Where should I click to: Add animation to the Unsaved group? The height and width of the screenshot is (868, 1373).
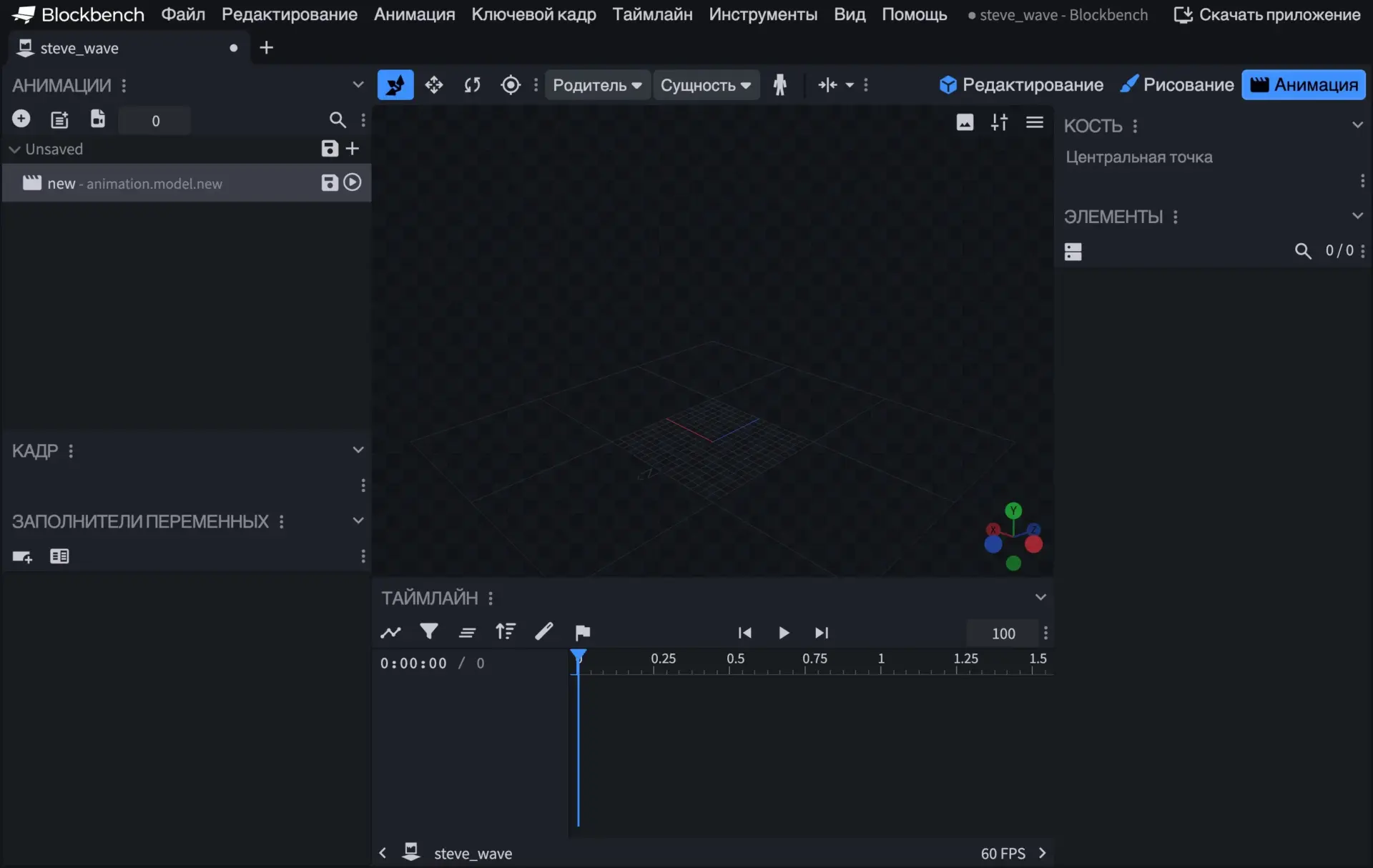353,149
